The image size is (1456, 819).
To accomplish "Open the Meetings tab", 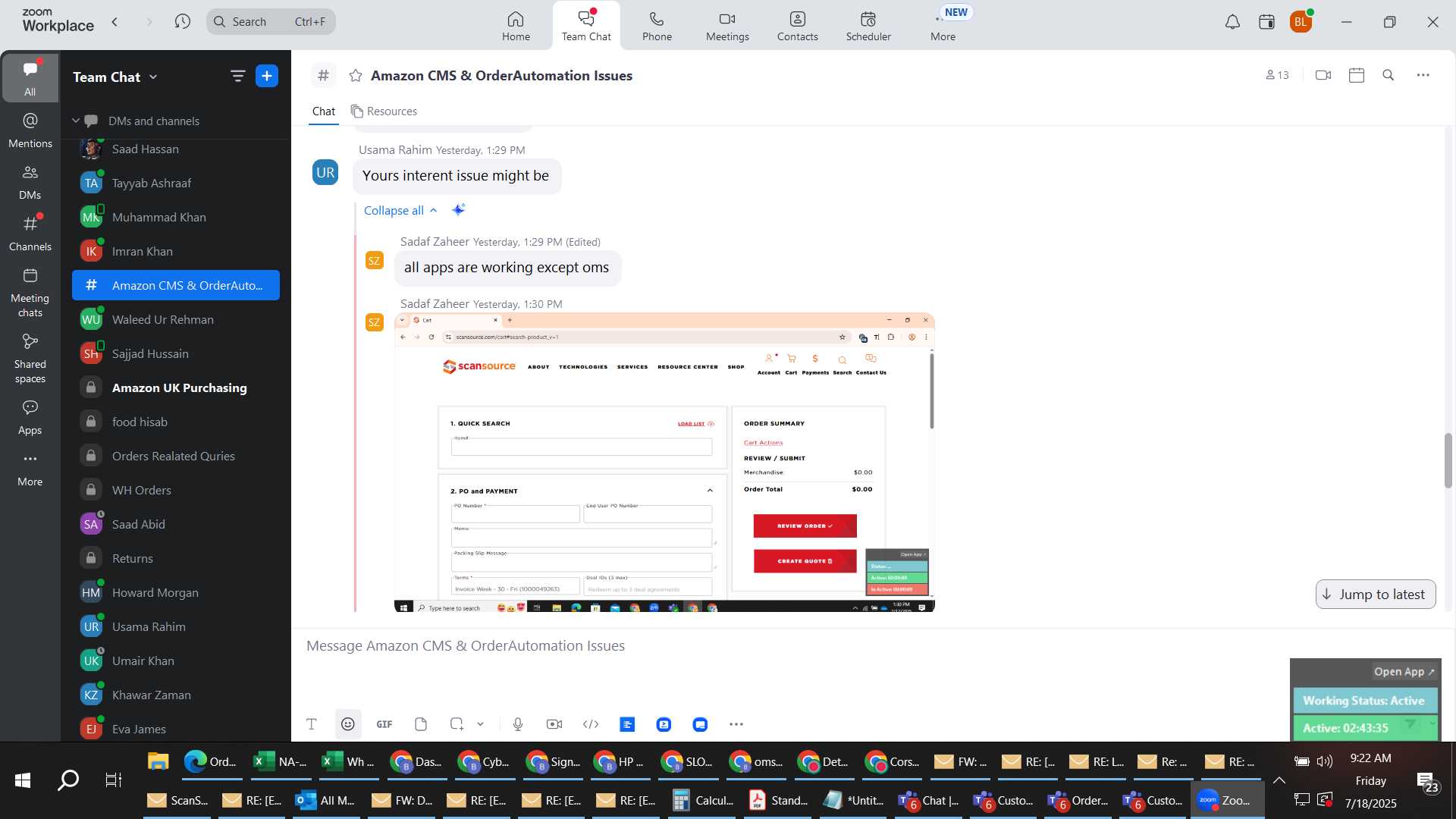I will click(x=727, y=26).
